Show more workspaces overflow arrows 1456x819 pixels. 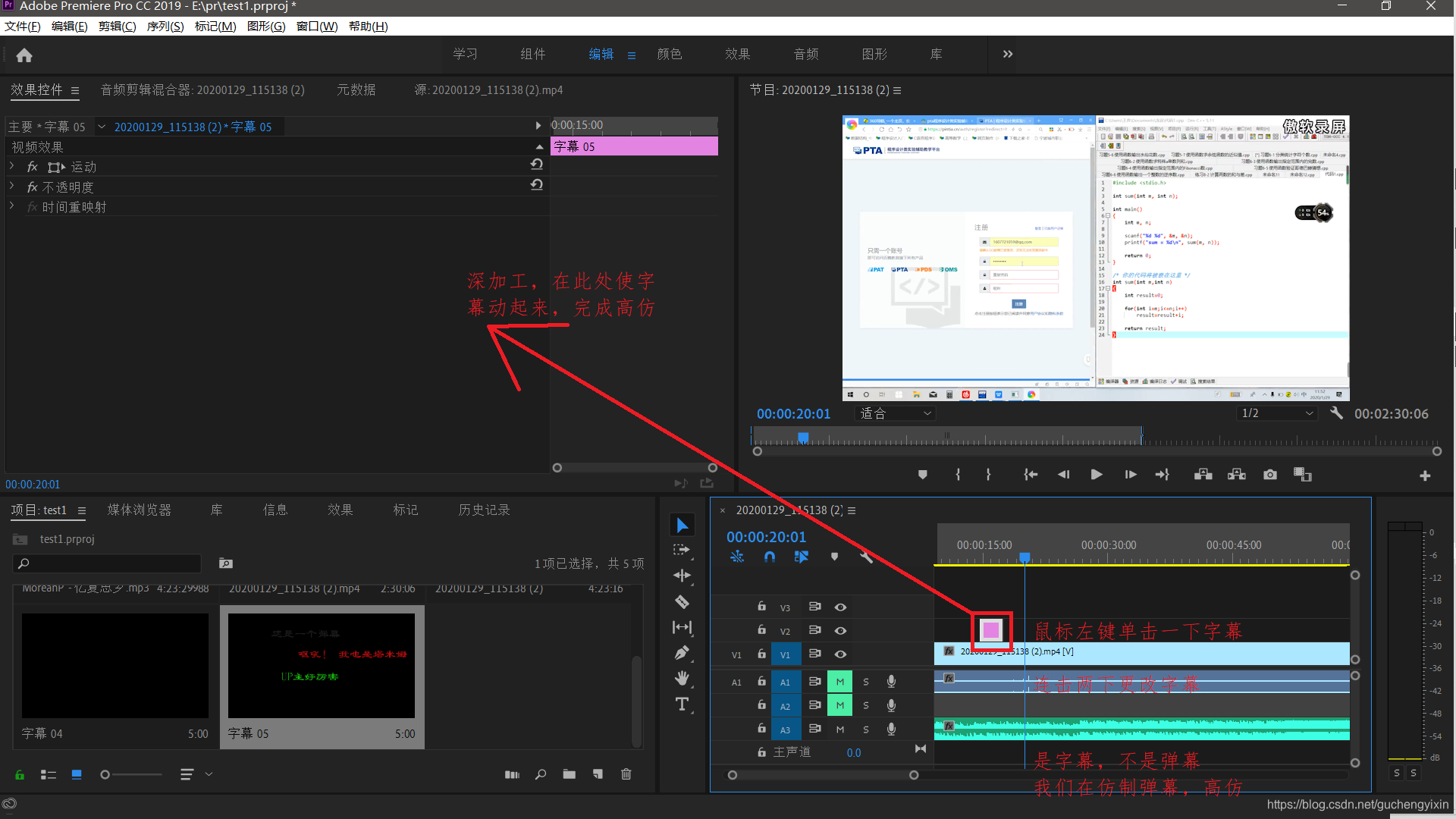[1008, 54]
